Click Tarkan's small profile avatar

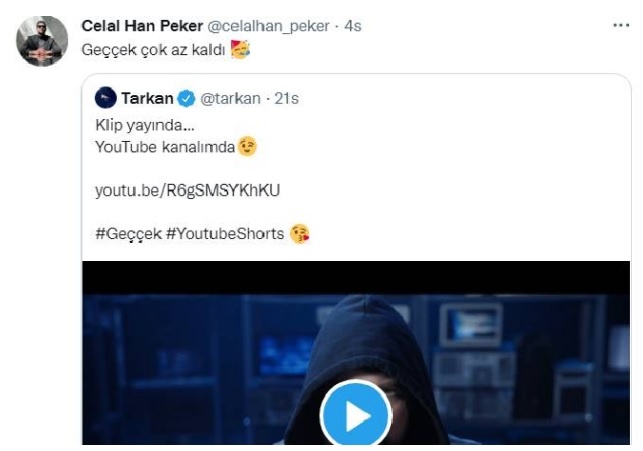[x=105, y=98]
